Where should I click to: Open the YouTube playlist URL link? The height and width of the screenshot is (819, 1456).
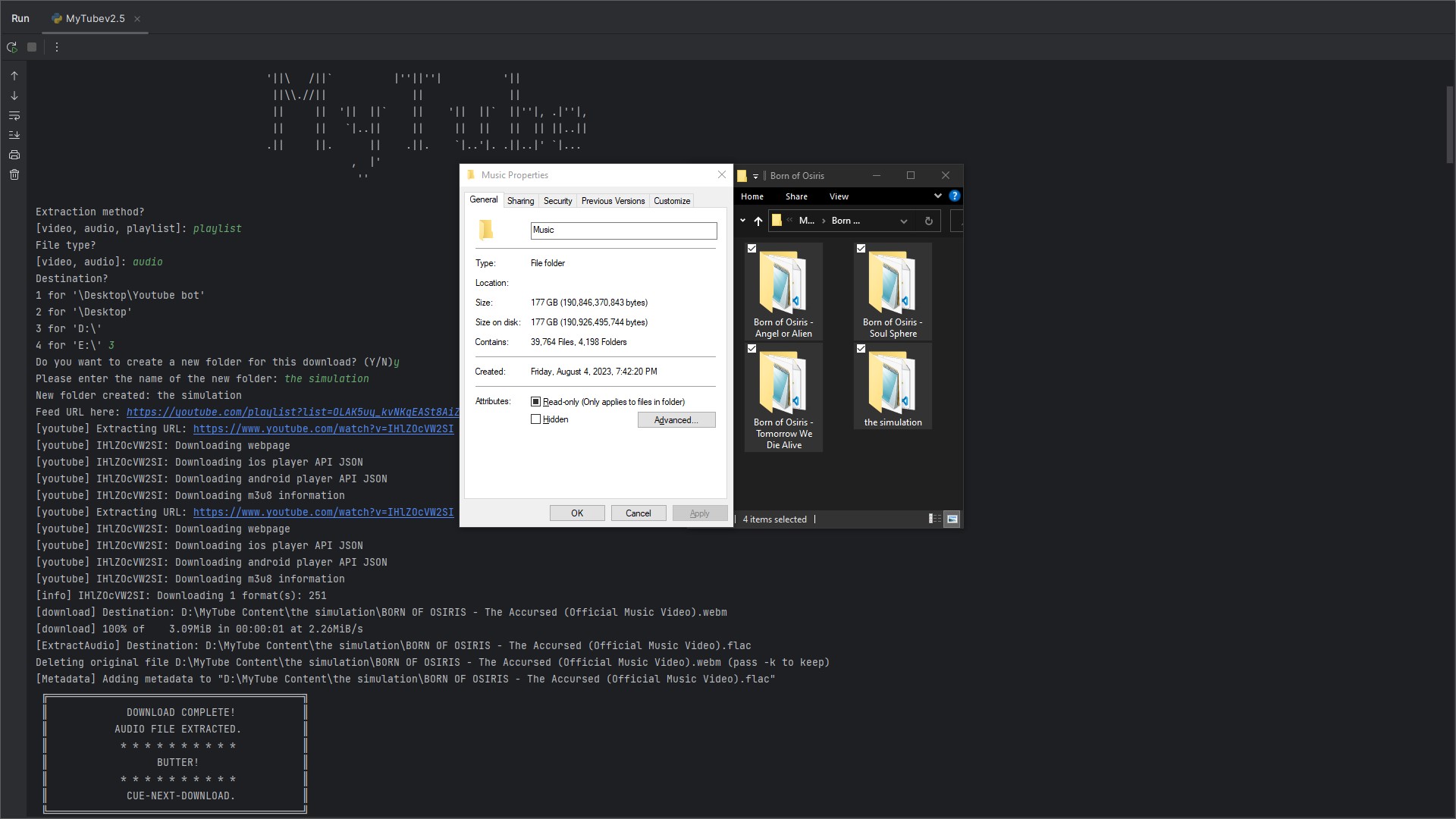[292, 413]
